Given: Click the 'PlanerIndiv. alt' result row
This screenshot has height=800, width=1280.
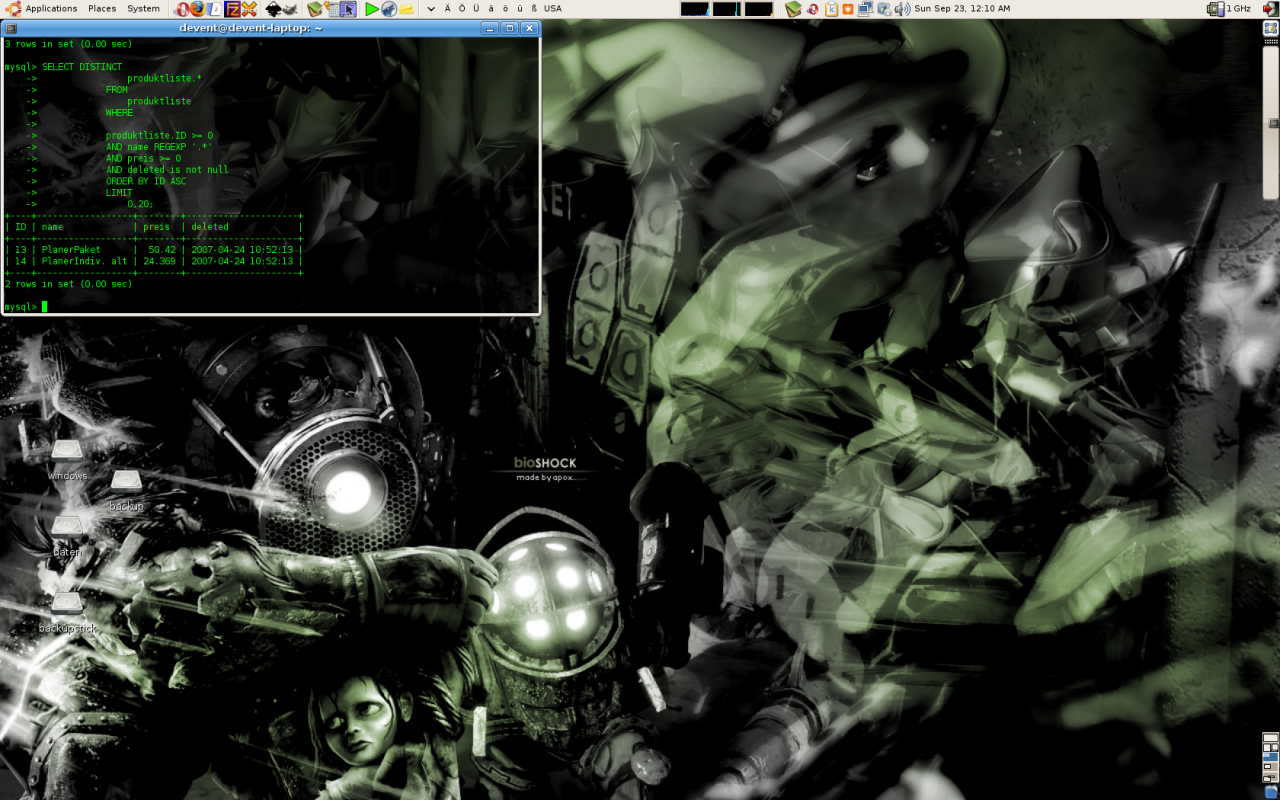Looking at the screenshot, I should [x=153, y=261].
